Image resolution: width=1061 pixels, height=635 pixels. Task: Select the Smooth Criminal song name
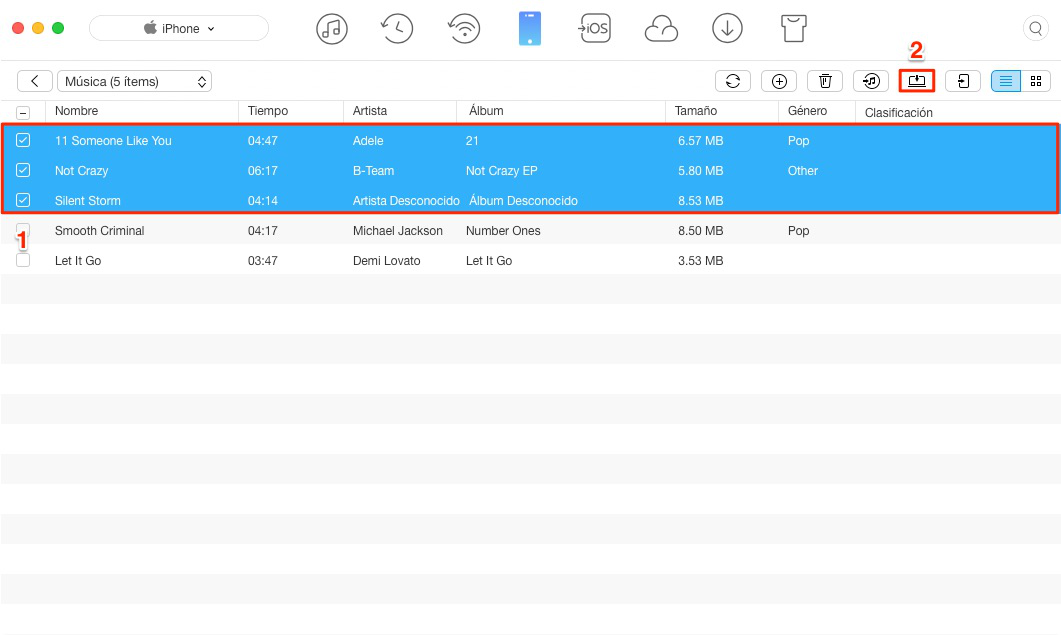(x=99, y=231)
